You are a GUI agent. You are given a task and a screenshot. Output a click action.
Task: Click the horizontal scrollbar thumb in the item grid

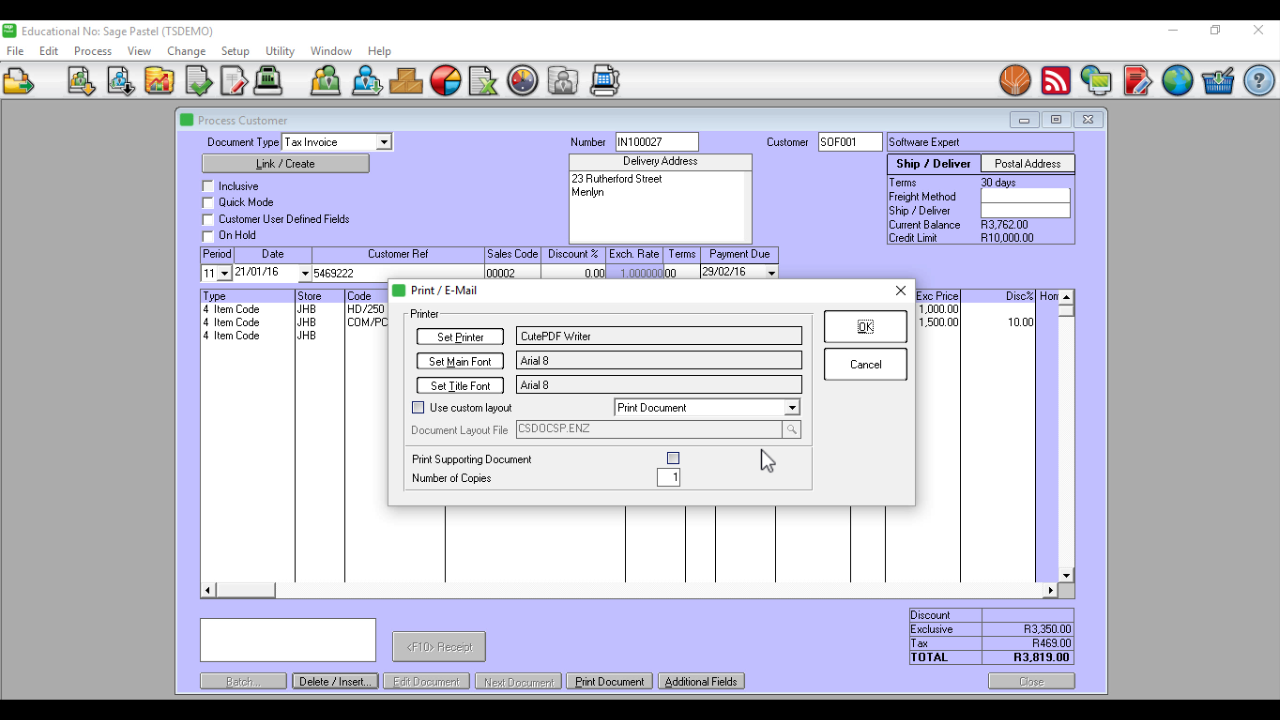245,591
